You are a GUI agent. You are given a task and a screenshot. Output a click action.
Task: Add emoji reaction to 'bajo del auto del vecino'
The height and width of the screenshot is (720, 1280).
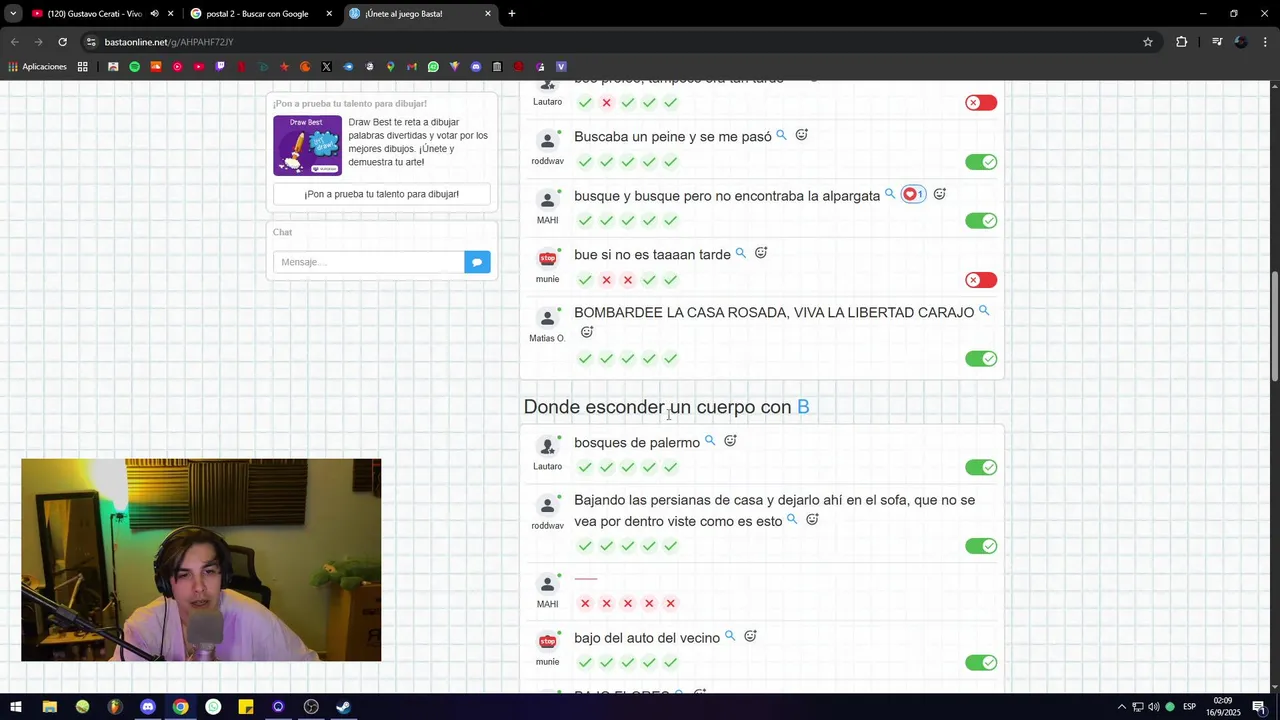[x=750, y=636]
